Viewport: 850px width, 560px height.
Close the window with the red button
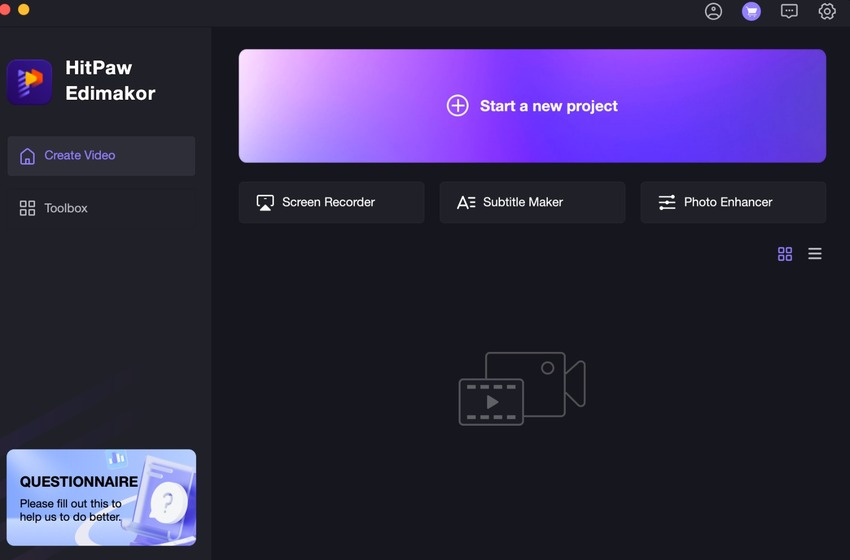(4, 9)
